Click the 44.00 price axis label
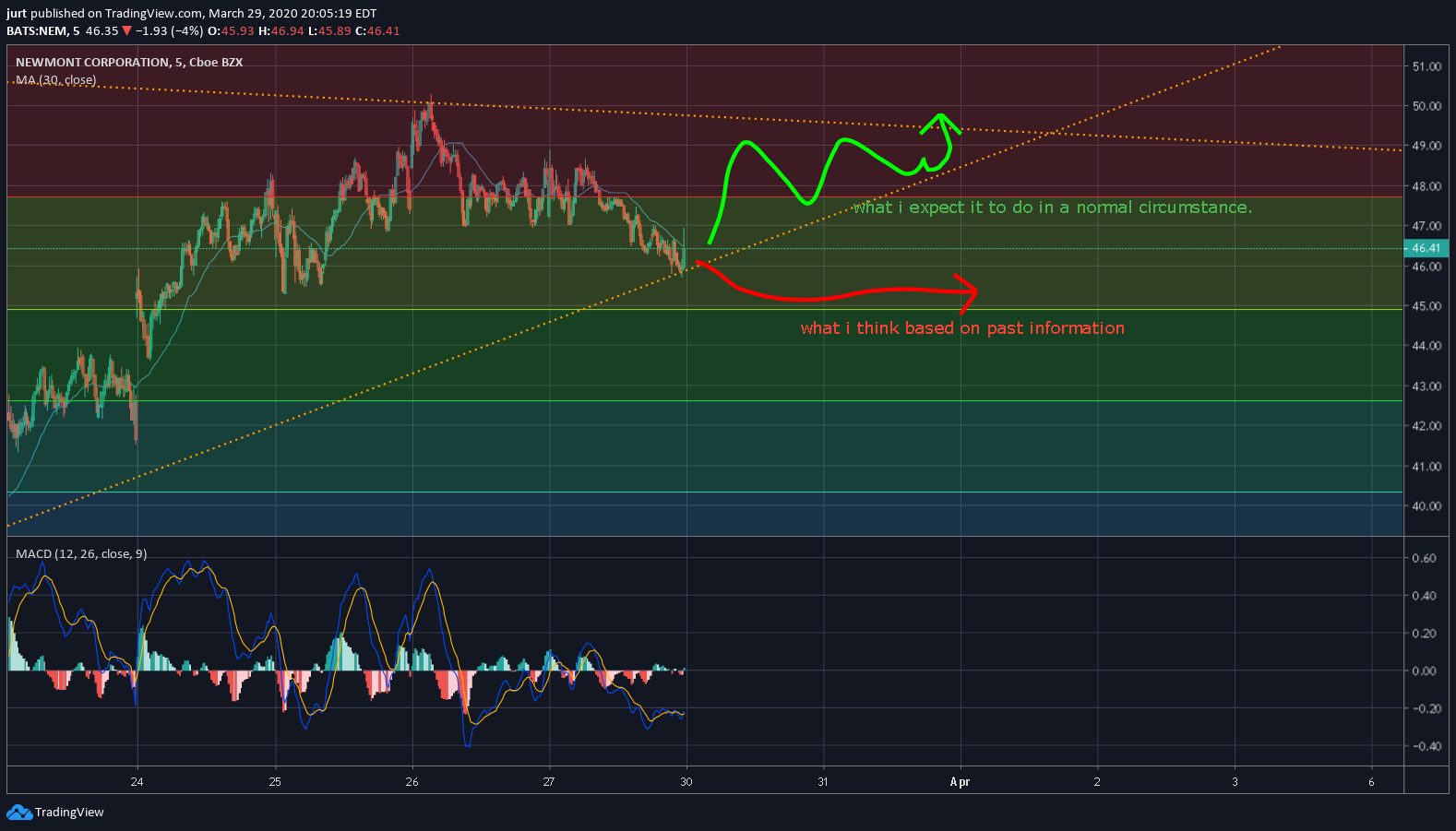Viewport: 1456px width, 831px height. tap(1426, 346)
